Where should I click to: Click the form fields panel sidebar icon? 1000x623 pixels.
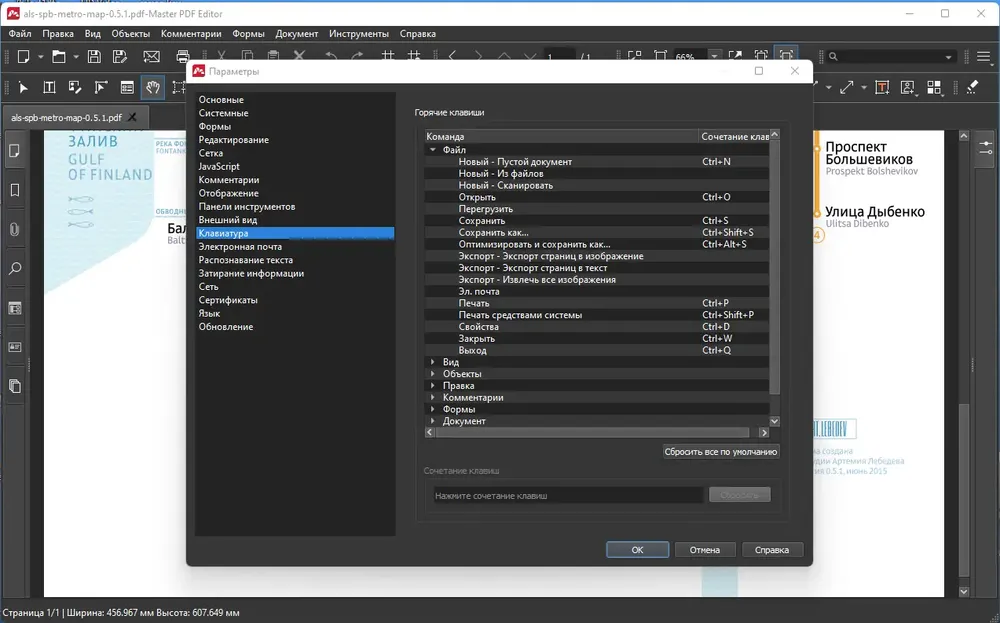click(15, 309)
